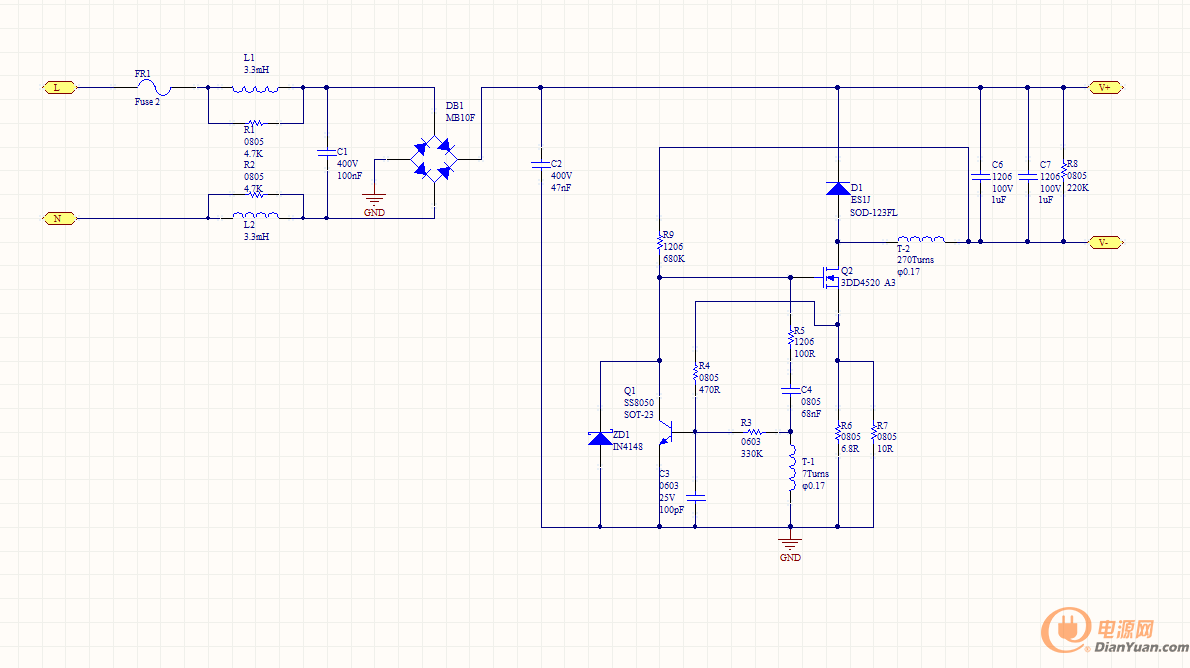The width and height of the screenshot is (1190, 668).
Task: Click the 7Turns label of T-1
Action: coord(815,474)
